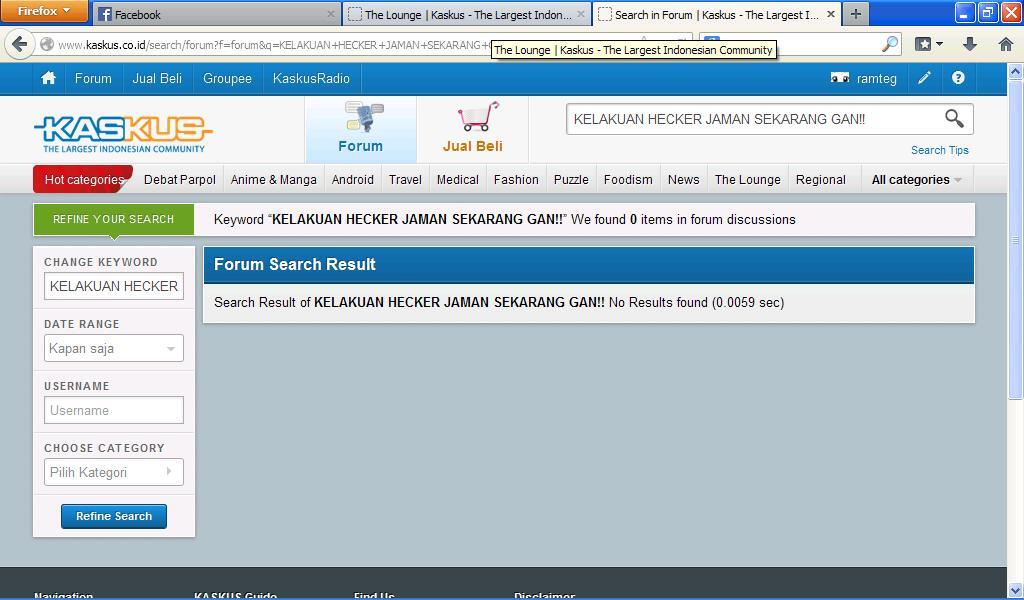Go to Kaskus home icon
The height and width of the screenshot is (600, 1024).
(x=48, y=78)
